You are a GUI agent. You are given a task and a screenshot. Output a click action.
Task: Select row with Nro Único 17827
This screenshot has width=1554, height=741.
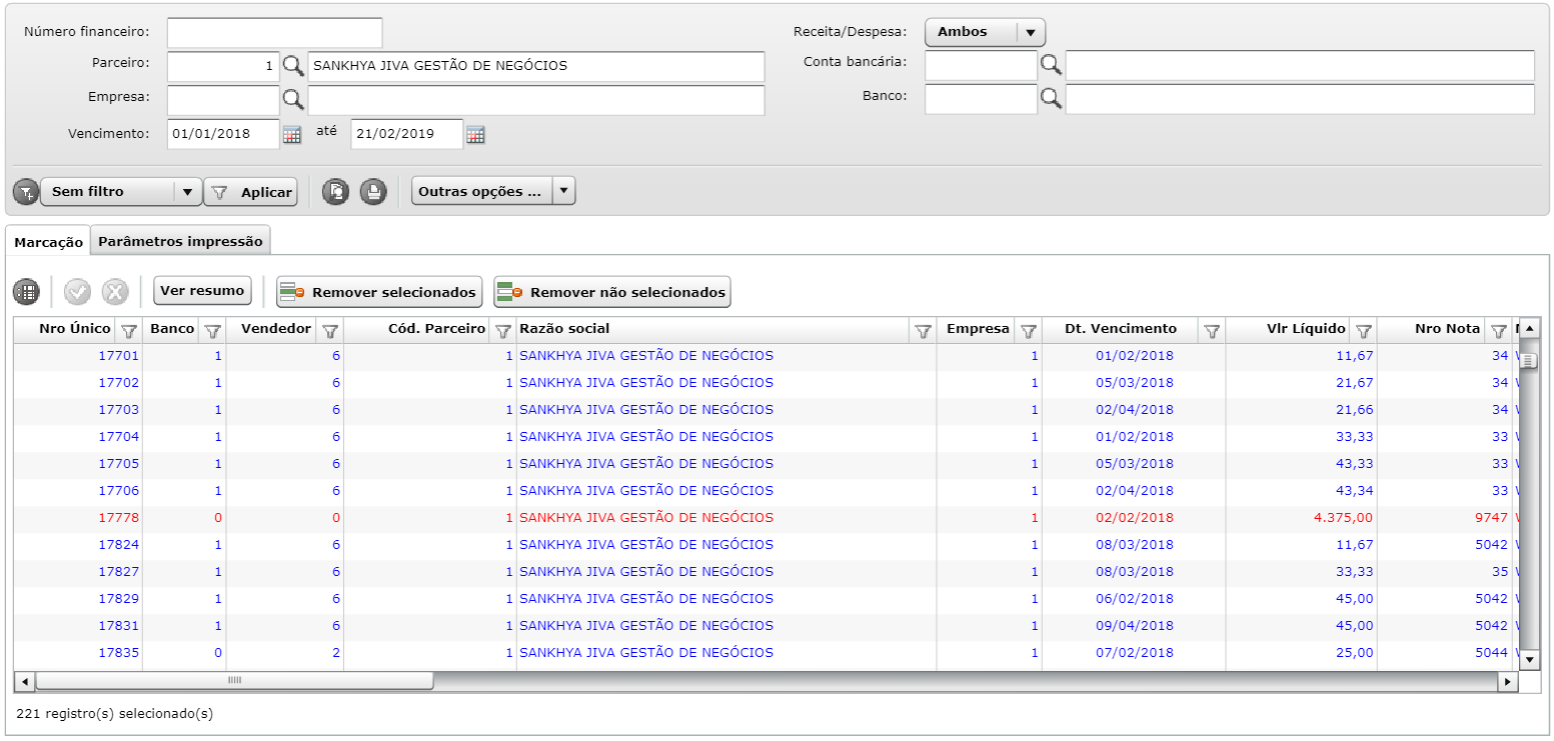pyautogui.click(x=766, y=572)
